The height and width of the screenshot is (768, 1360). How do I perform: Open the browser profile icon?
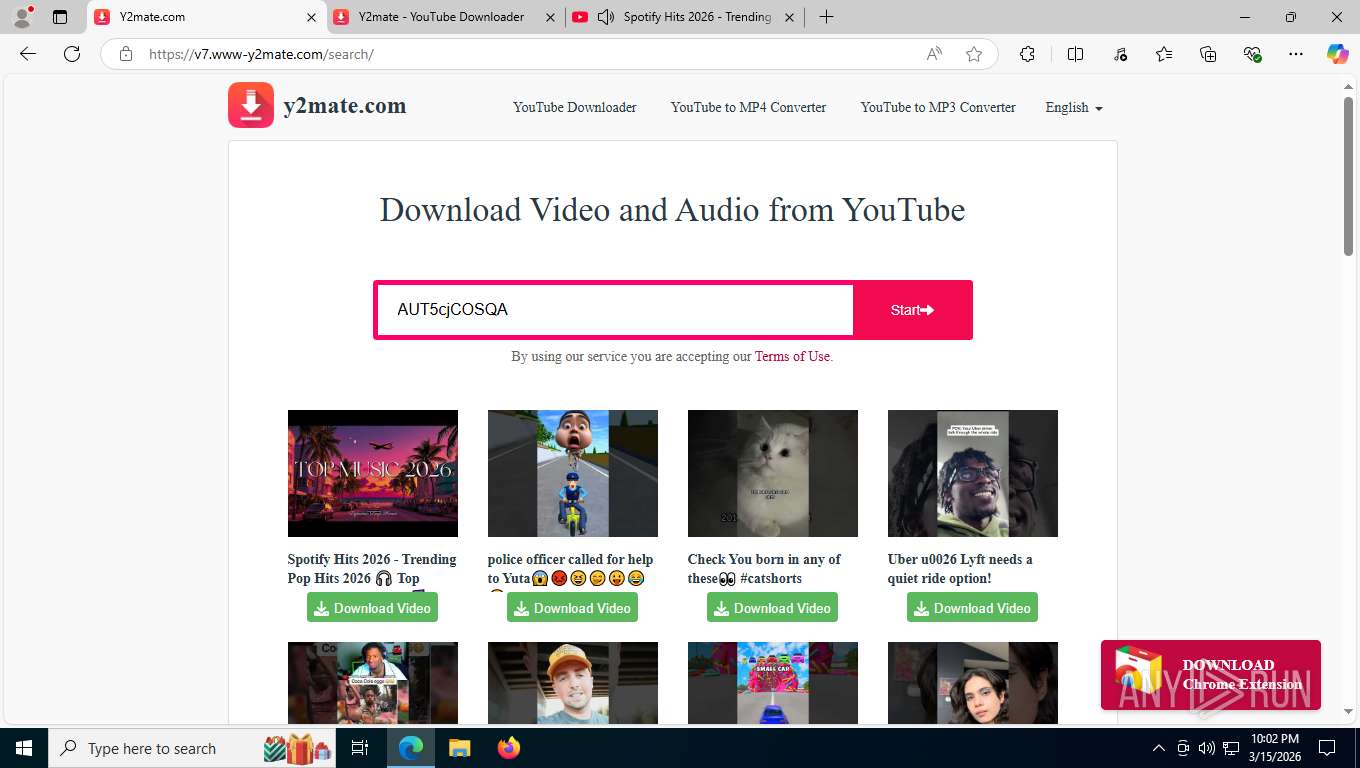pos(22,17)
